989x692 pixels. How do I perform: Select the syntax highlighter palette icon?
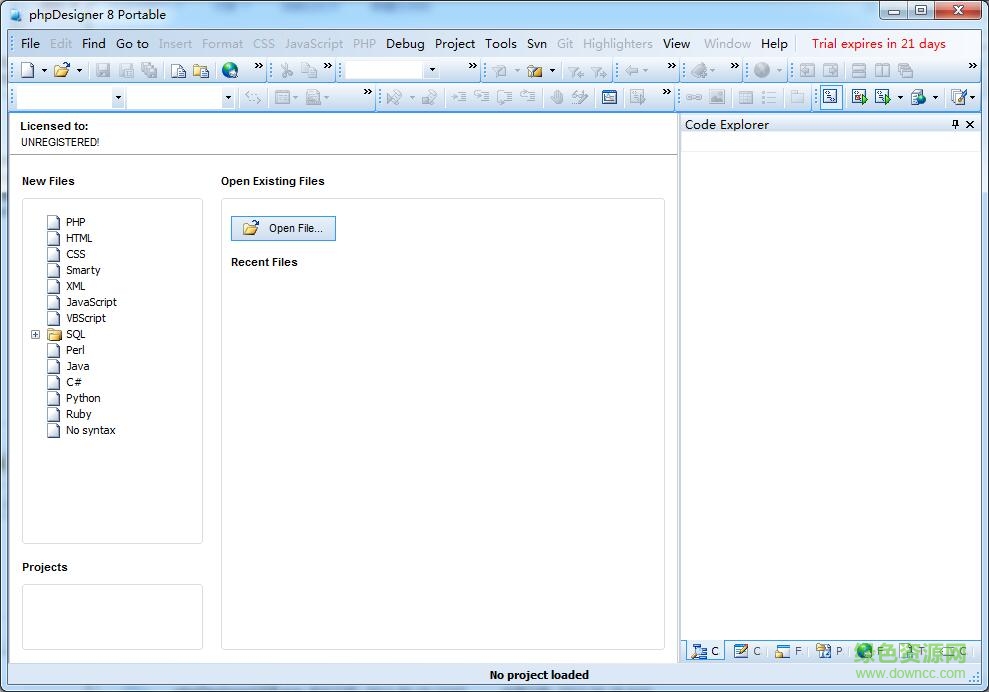(958, 97)
